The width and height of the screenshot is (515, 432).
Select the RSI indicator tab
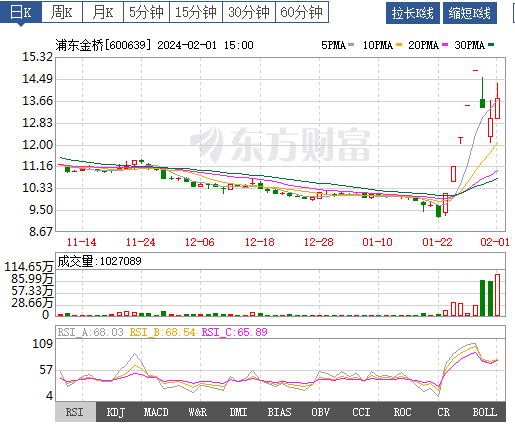coord(75,412)
